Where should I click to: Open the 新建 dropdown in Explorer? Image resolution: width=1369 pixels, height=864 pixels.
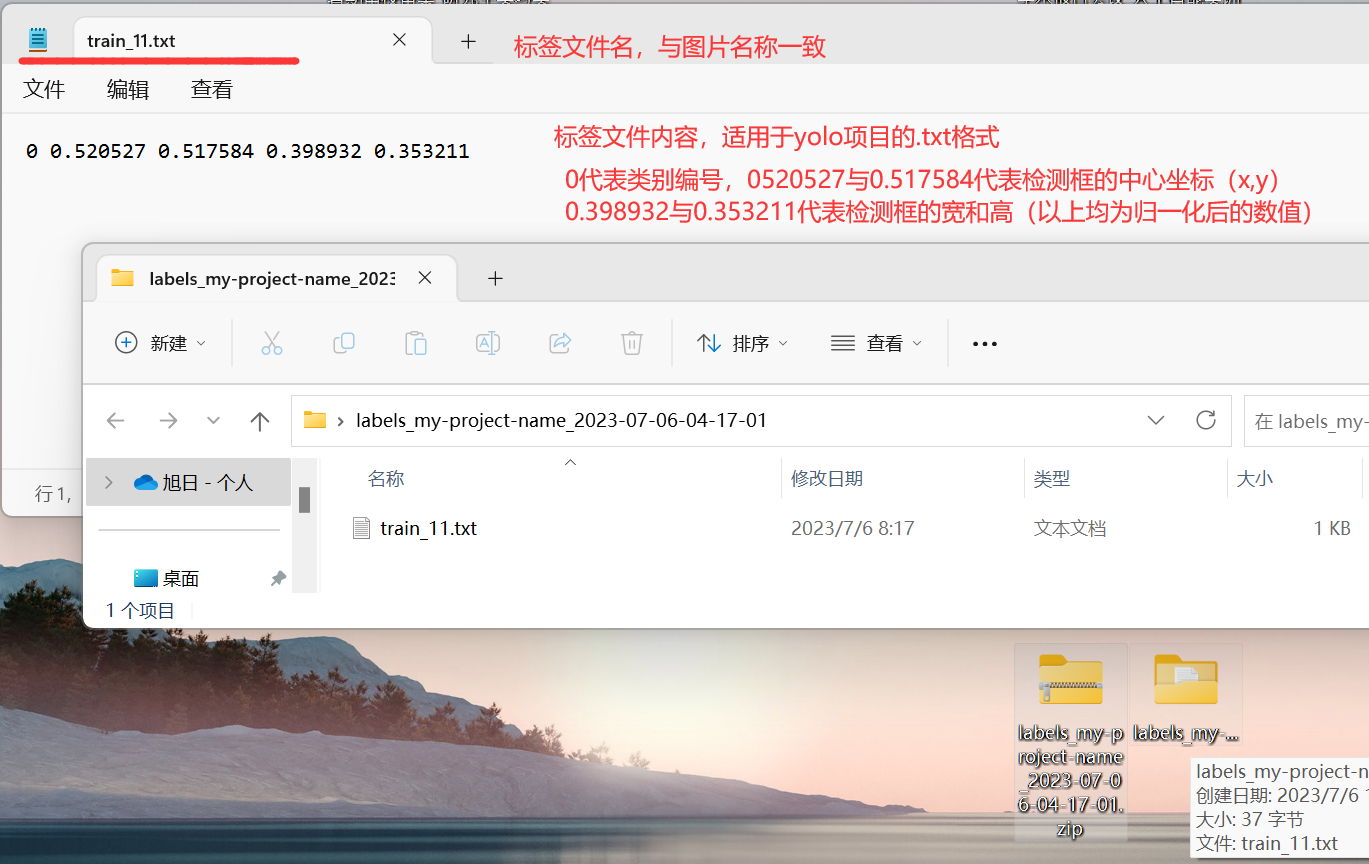(x=161, y=343)
